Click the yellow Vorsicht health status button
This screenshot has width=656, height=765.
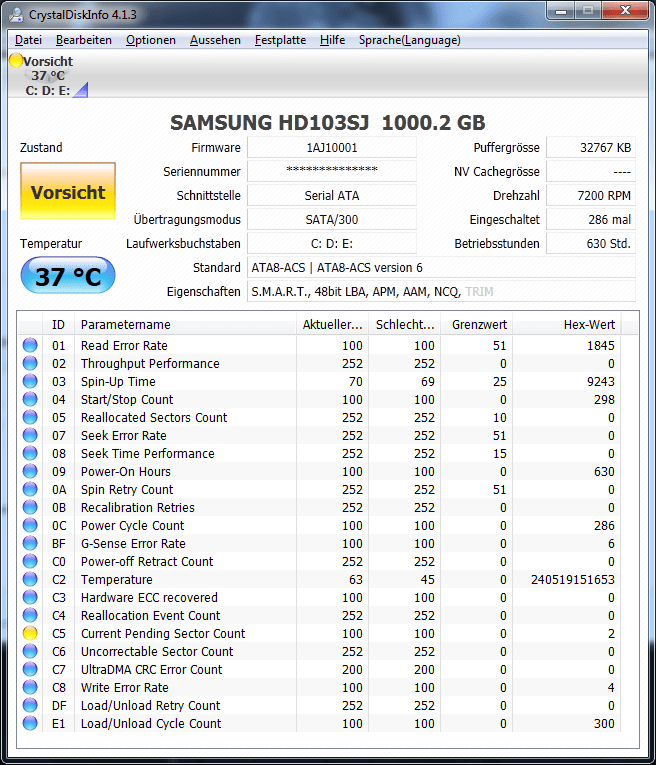click(x=68, y=191)
